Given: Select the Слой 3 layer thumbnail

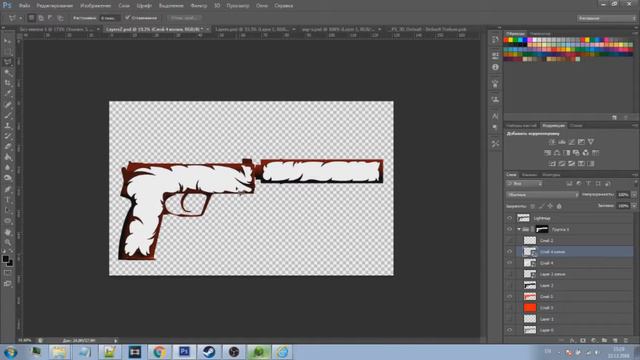Looking at the screenshot, I should point(530,308).
